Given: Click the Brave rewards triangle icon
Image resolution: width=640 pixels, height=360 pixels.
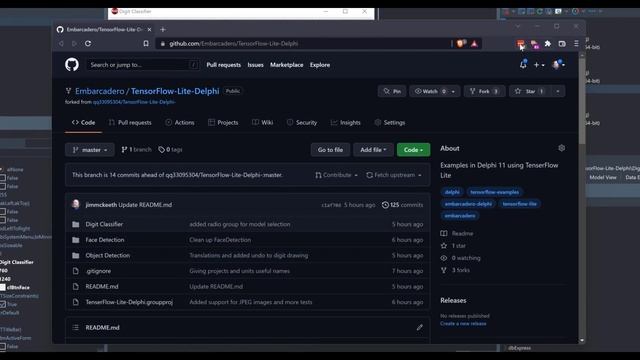Looking at the screenshot, I should [x=474, y=43].
